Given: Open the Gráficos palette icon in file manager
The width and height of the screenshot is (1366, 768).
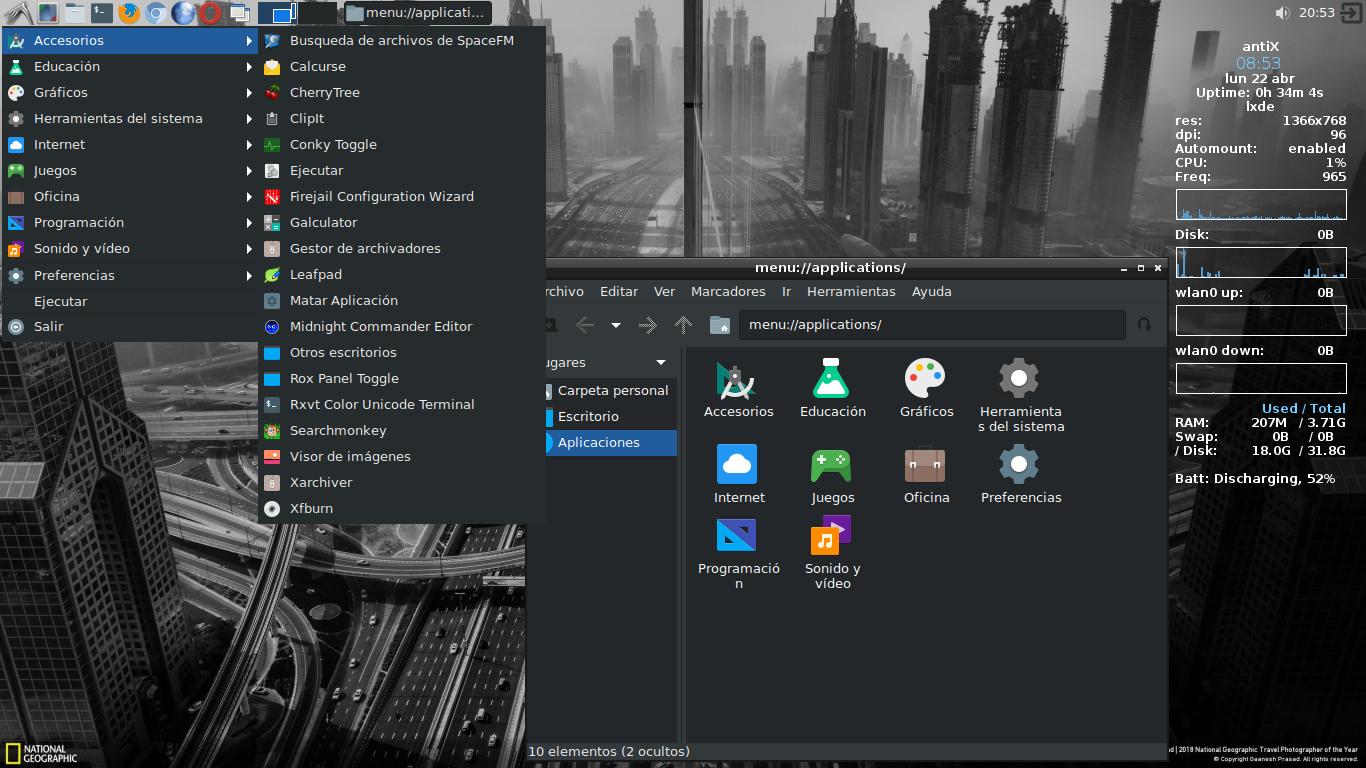Looking at the screenshot, I should (925, 379).
